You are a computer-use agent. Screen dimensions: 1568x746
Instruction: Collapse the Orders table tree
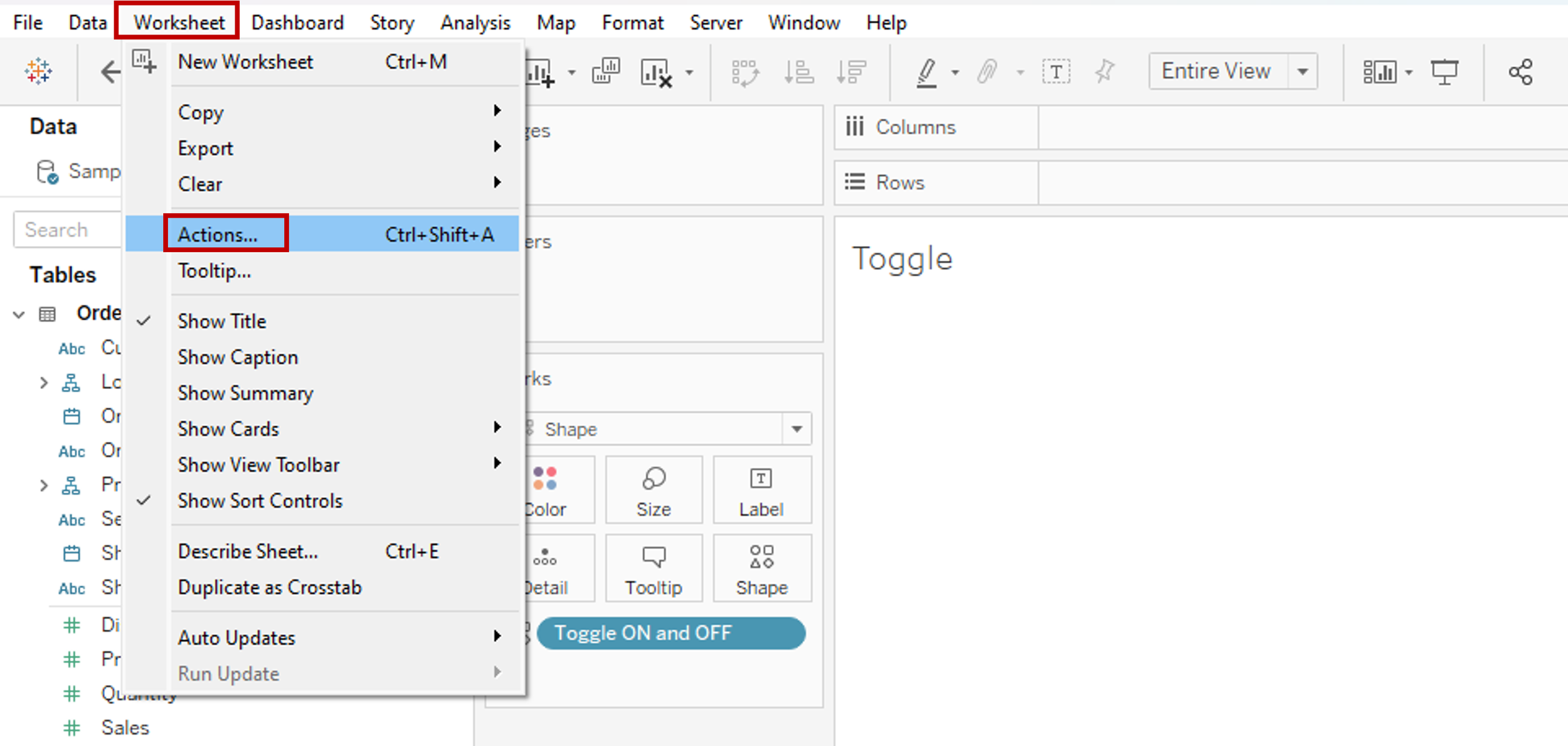(x=19, y=314)
